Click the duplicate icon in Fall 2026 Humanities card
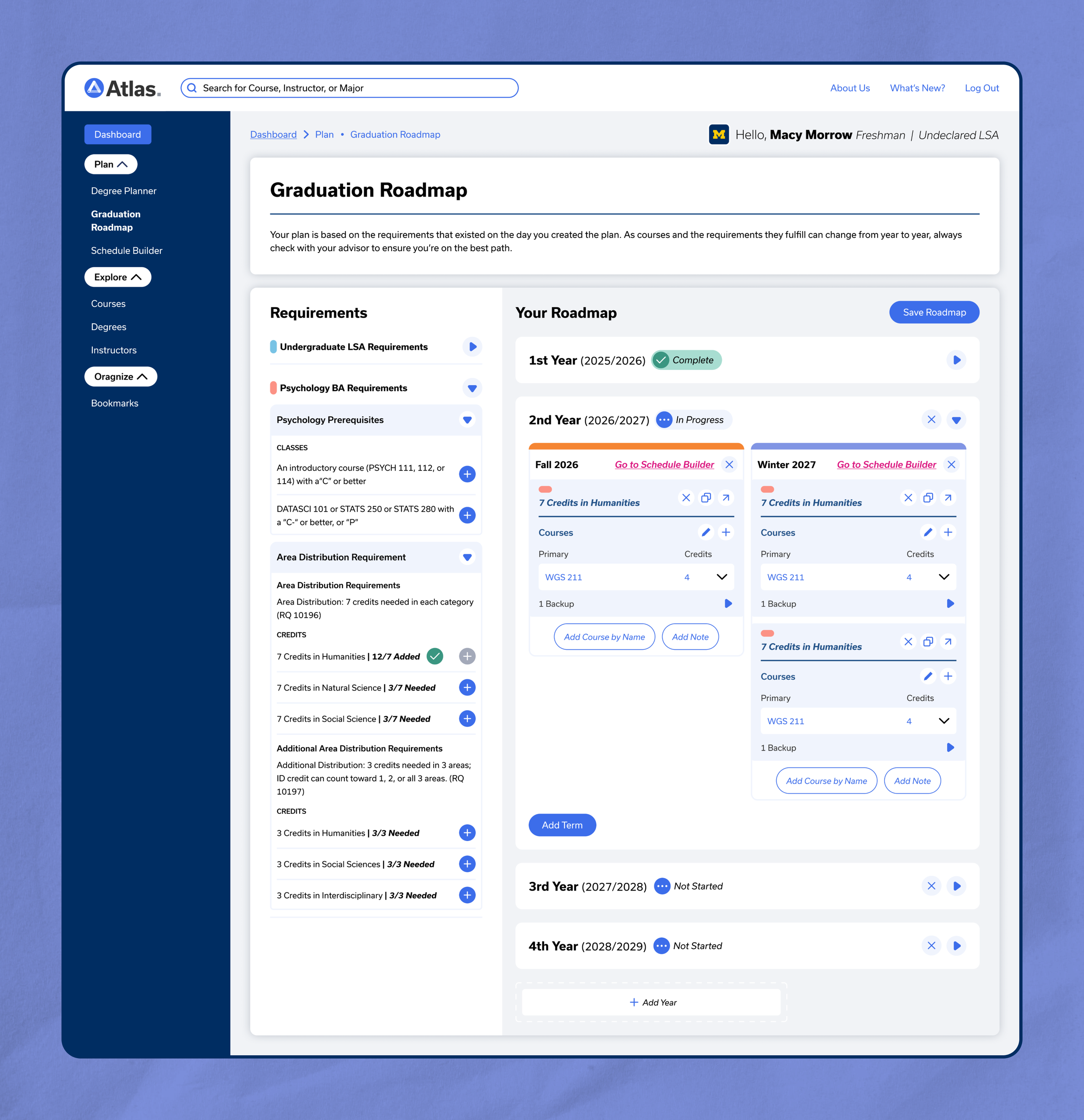The height and width of the screenshot is (1120, 1084). [x=706, y=498]
